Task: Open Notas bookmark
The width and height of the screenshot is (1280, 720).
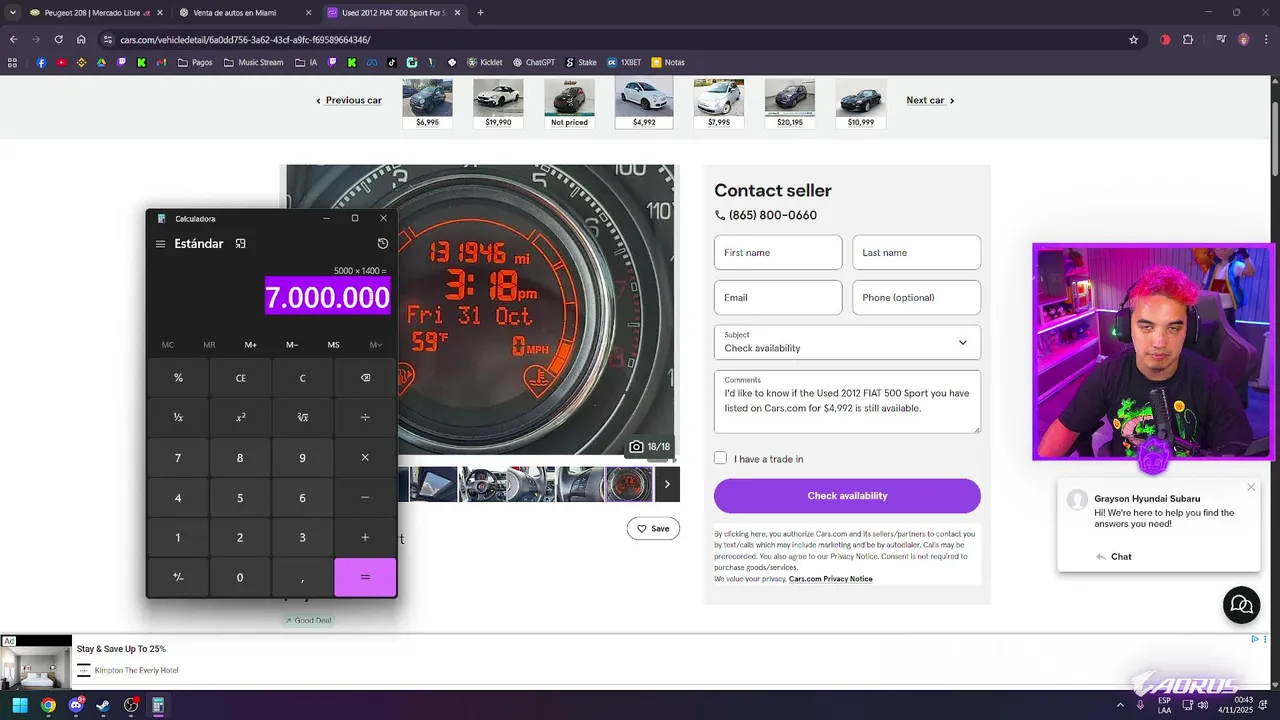Action: click(x=668, y=62)
